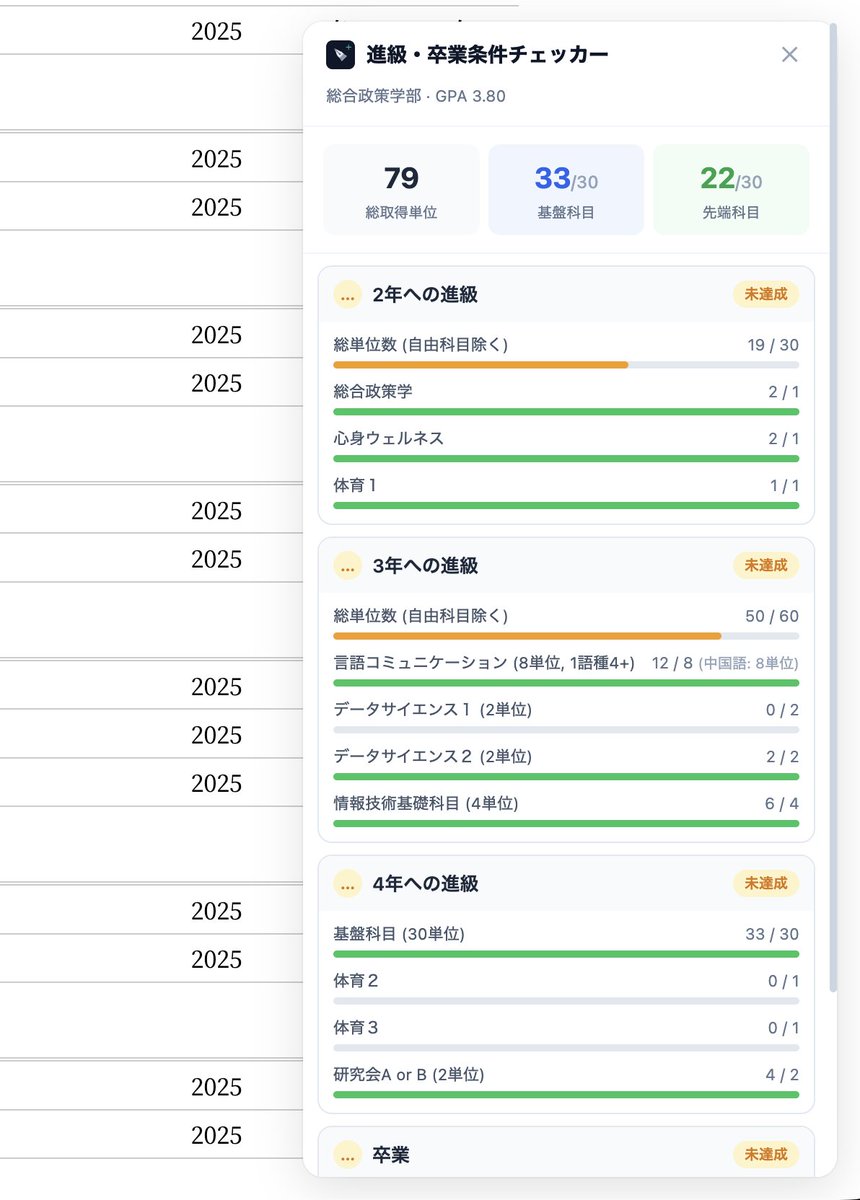Select the 基盤科目 33/30 summary card
Image resolution: width=860 pixels, height=1200 pixels.
click(566, 190)
